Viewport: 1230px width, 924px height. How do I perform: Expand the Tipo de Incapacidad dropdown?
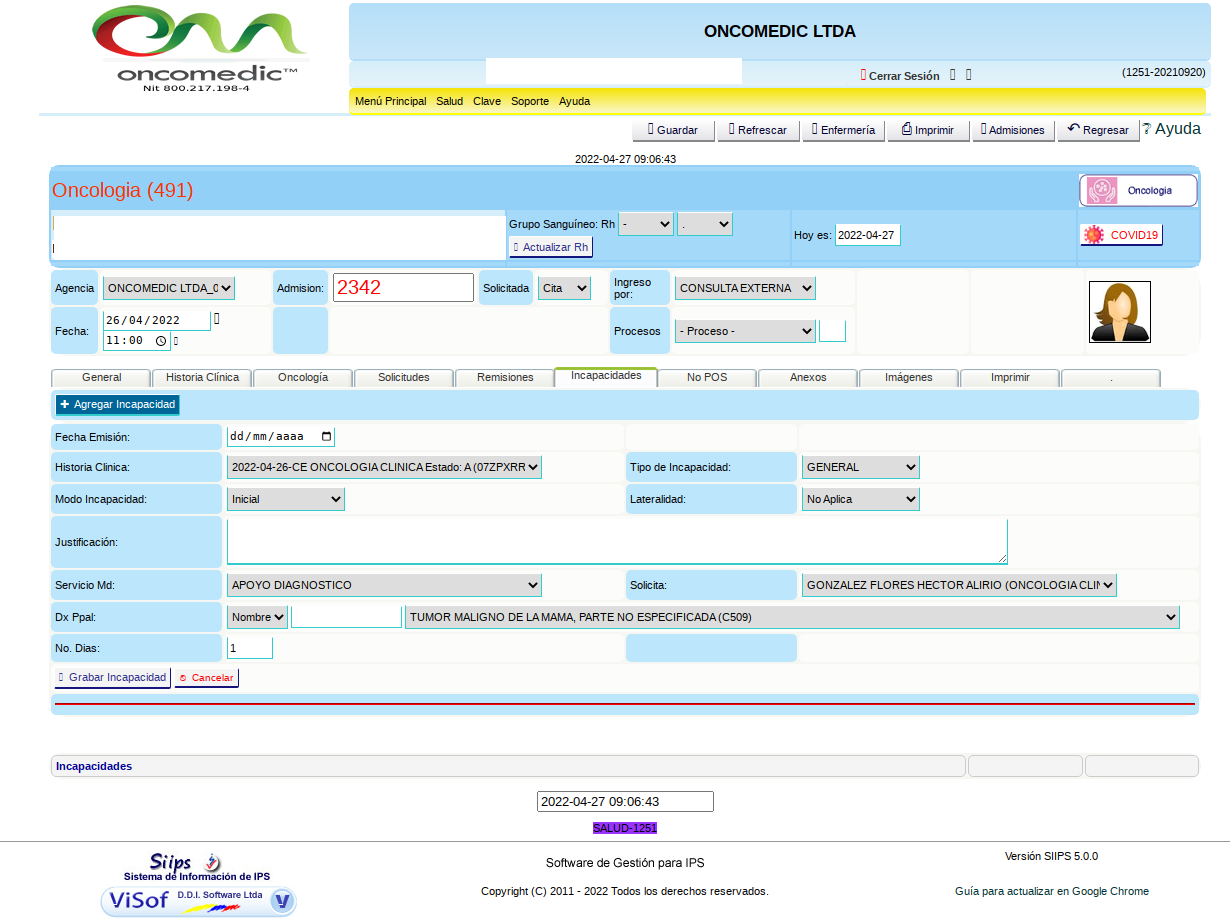(860, 467)
